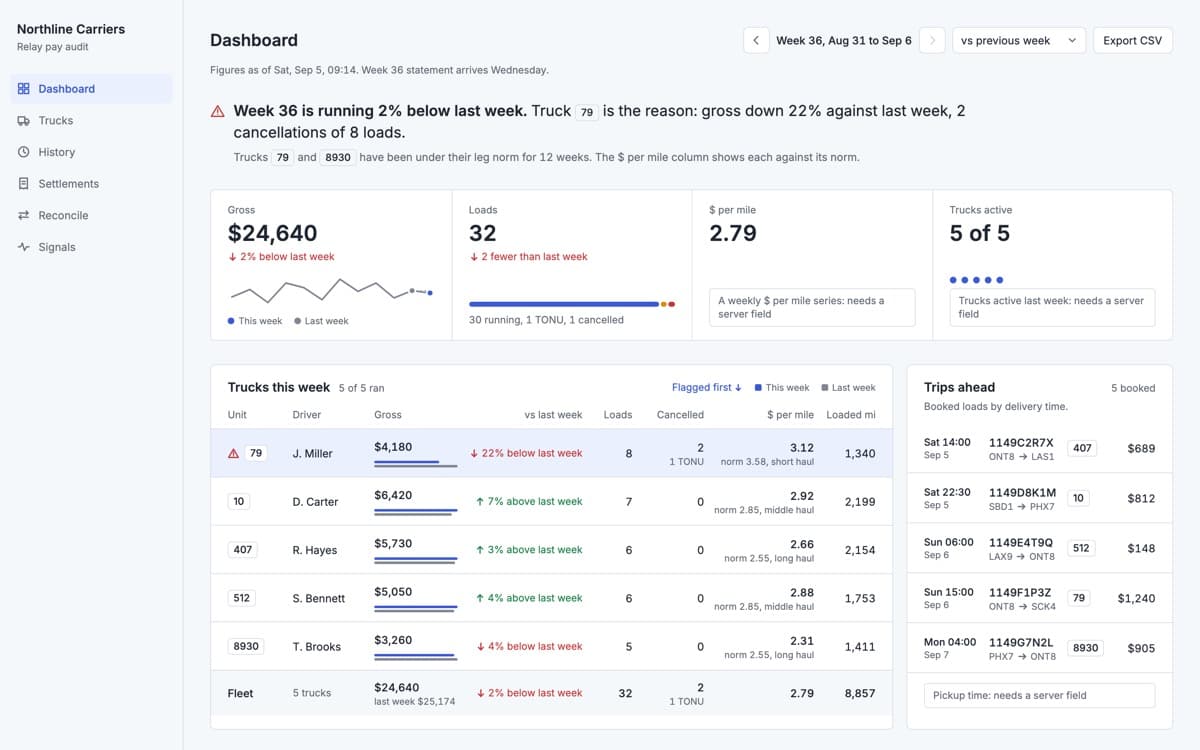Screen dimensions: 1200x750
Task: Click 30 running, 1 TONU, 1 cancelled text
Action: click(546, 320)
